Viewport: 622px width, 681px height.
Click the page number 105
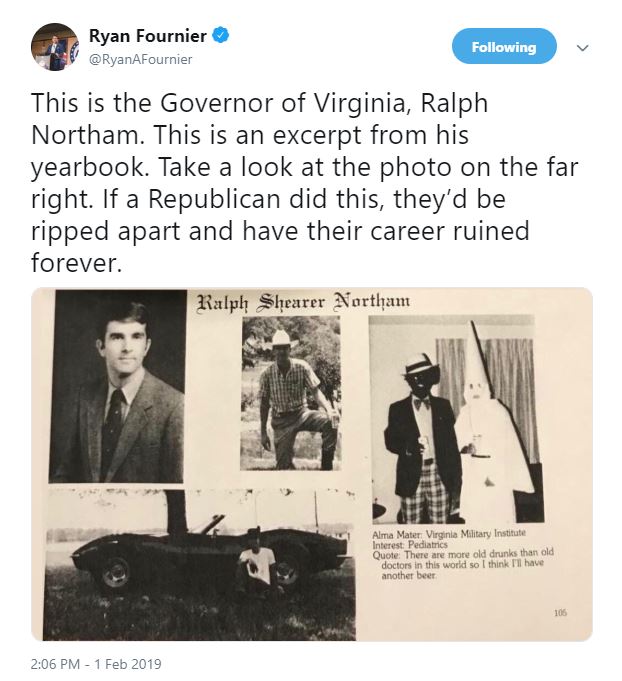(x=560, y=613)
